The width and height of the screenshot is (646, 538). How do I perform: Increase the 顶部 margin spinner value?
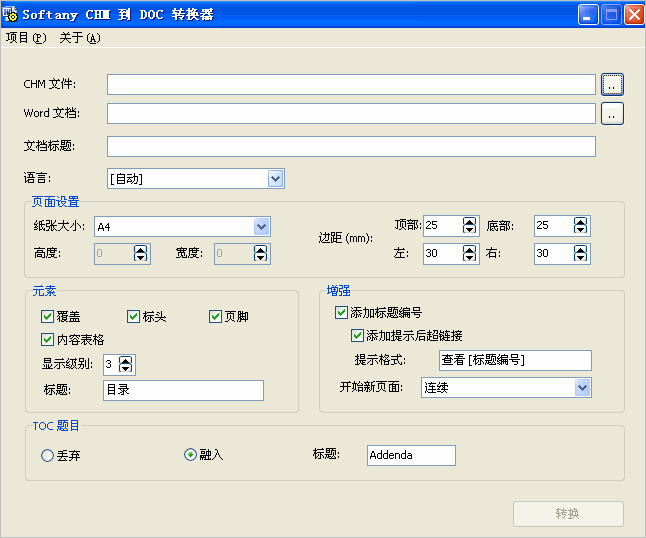(x=469, y=221)
